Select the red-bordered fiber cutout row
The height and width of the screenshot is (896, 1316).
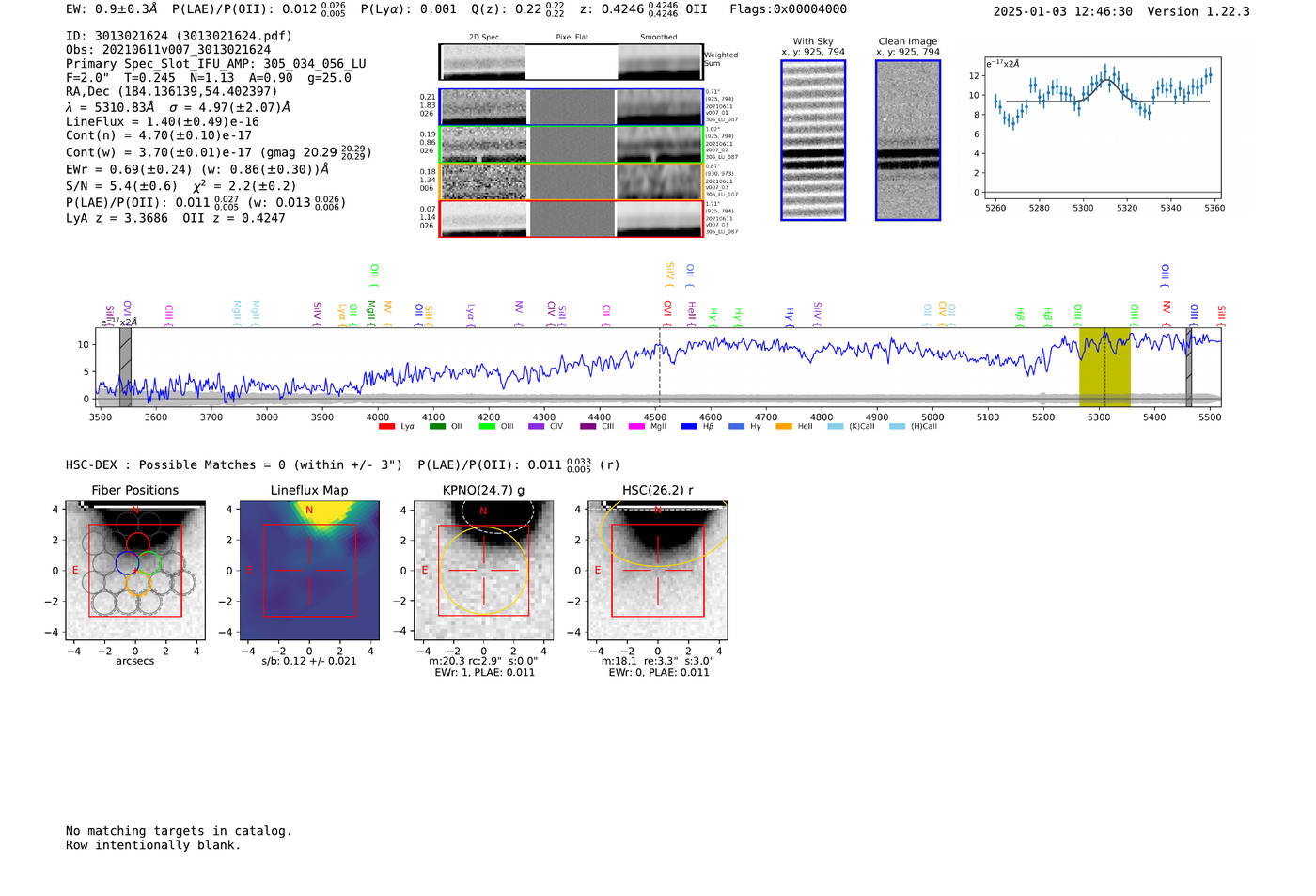[x=571, y=219]
